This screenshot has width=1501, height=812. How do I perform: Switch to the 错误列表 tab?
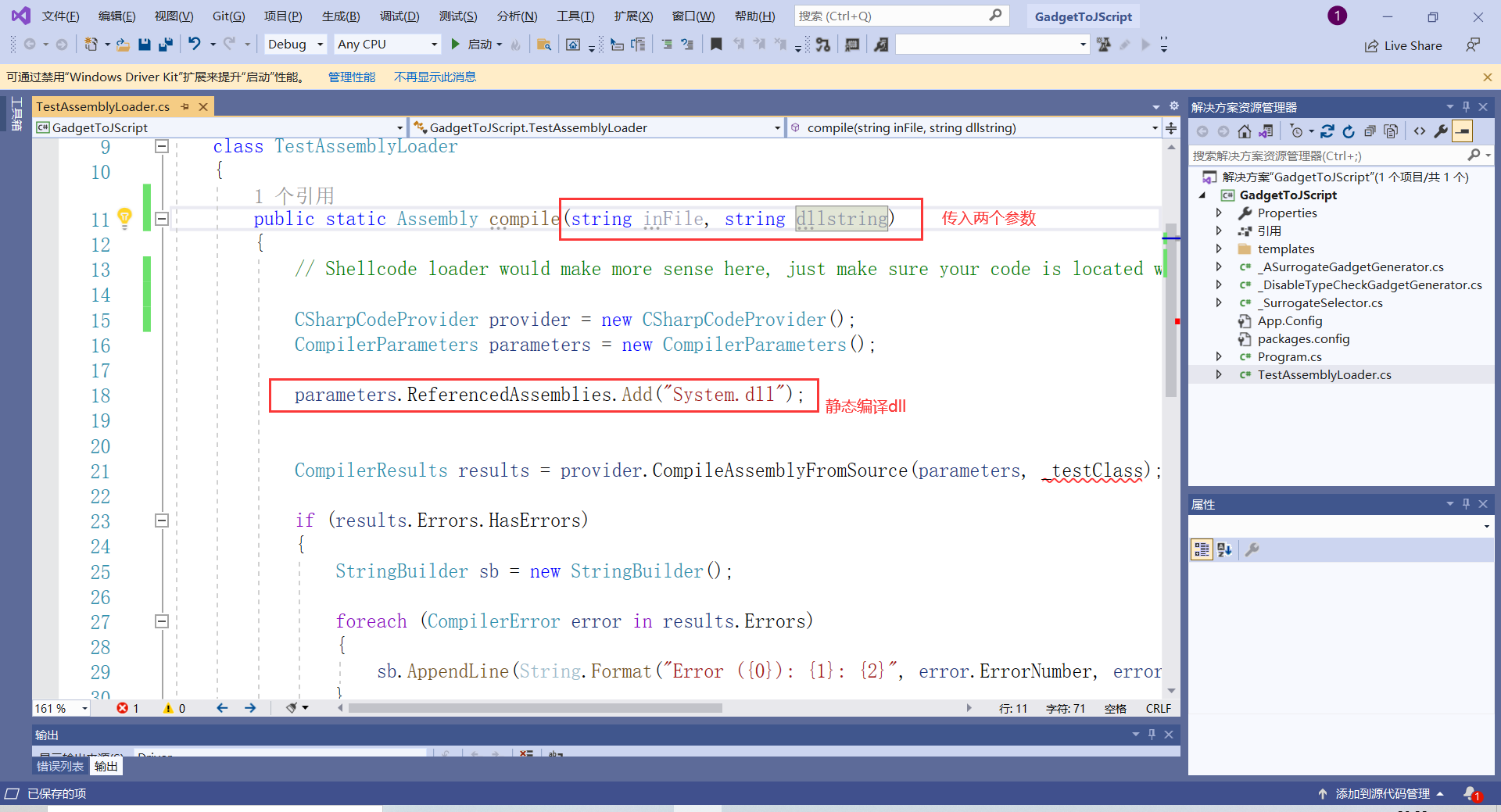pyautogui.click(x=60, y=767)
